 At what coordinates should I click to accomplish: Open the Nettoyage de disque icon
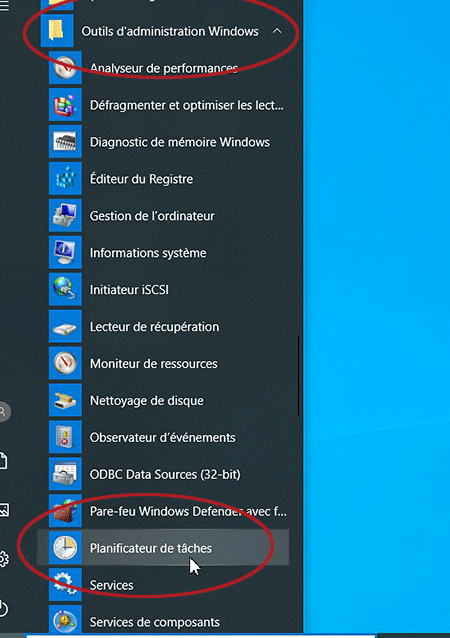click(65, 400)
